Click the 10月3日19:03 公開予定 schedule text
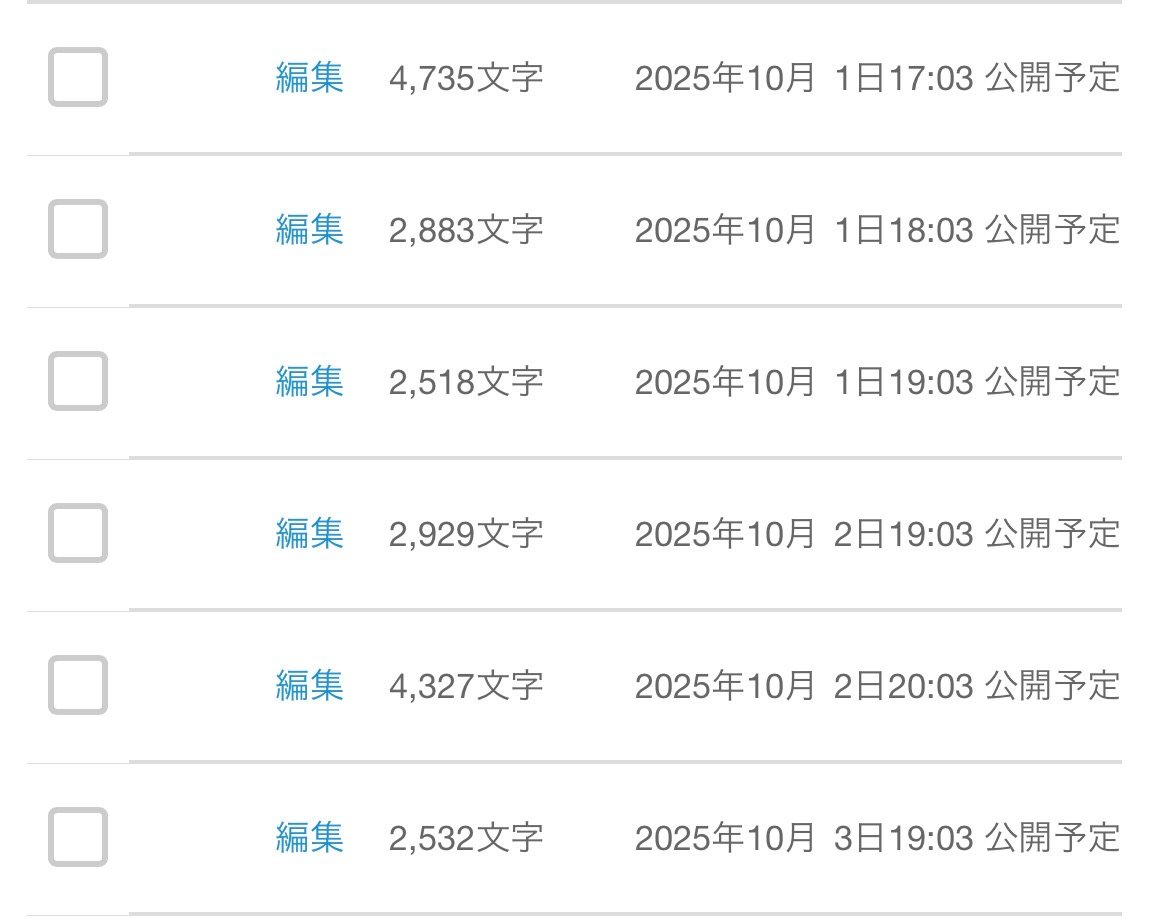This screenshot has width=1170, height=919. pos(877,838)
